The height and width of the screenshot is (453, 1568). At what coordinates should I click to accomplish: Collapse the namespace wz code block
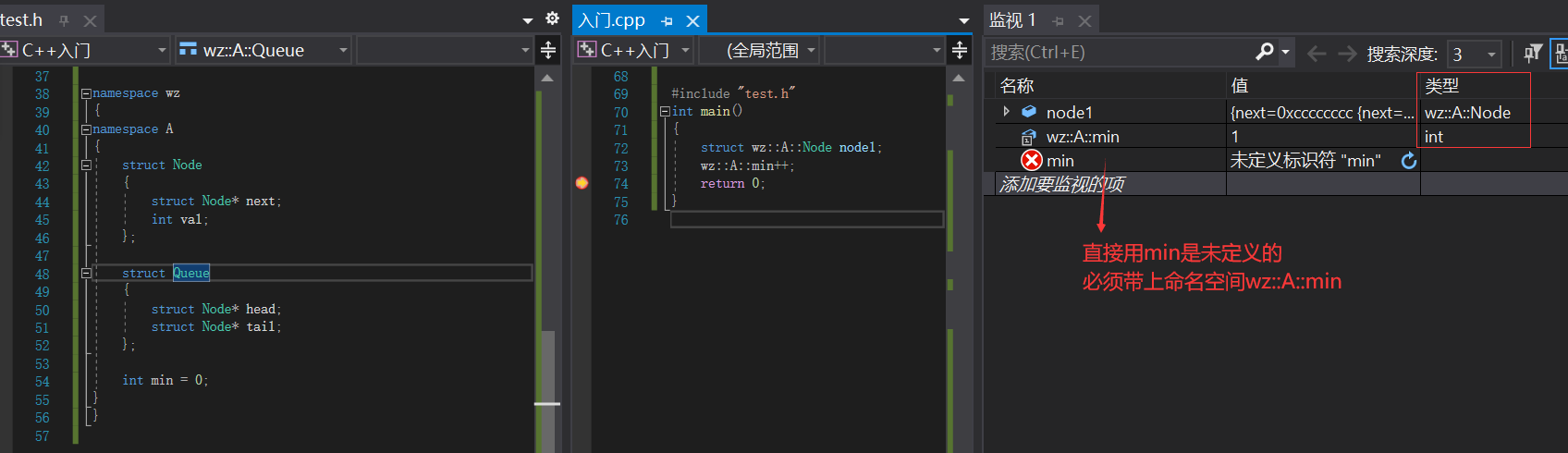[x=86, y=93]
